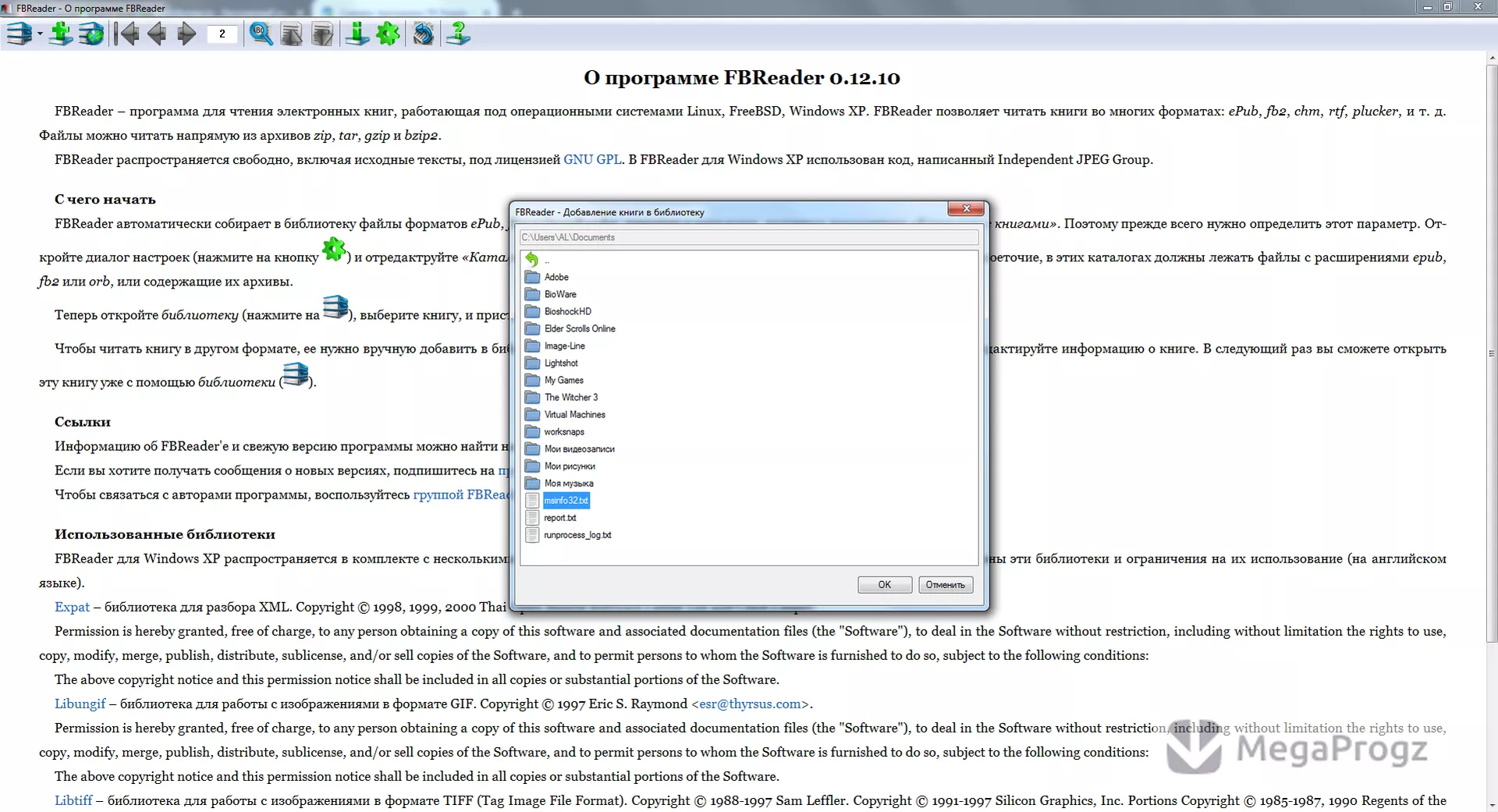Open settings green gear icon

click(388, 34)
